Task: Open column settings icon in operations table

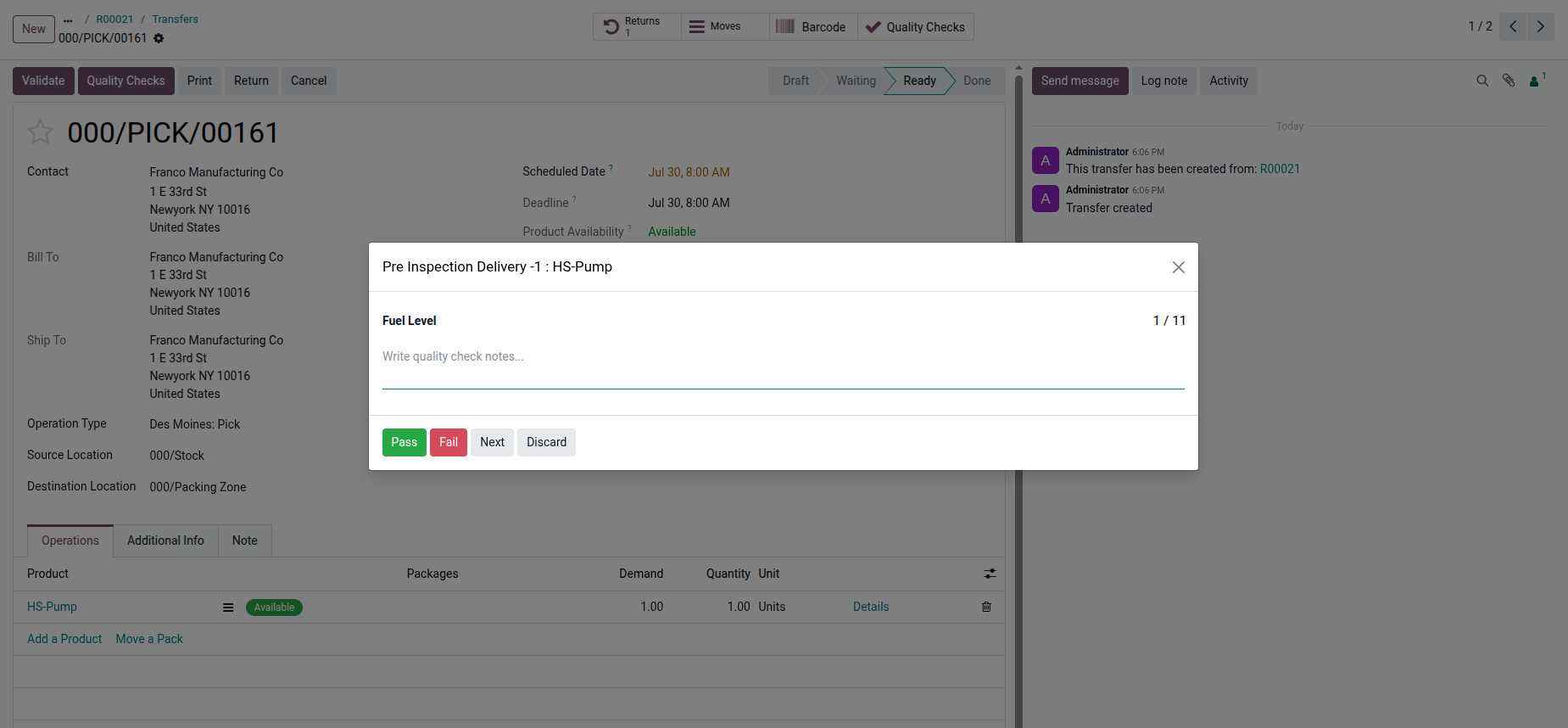Action: [990, 574]
